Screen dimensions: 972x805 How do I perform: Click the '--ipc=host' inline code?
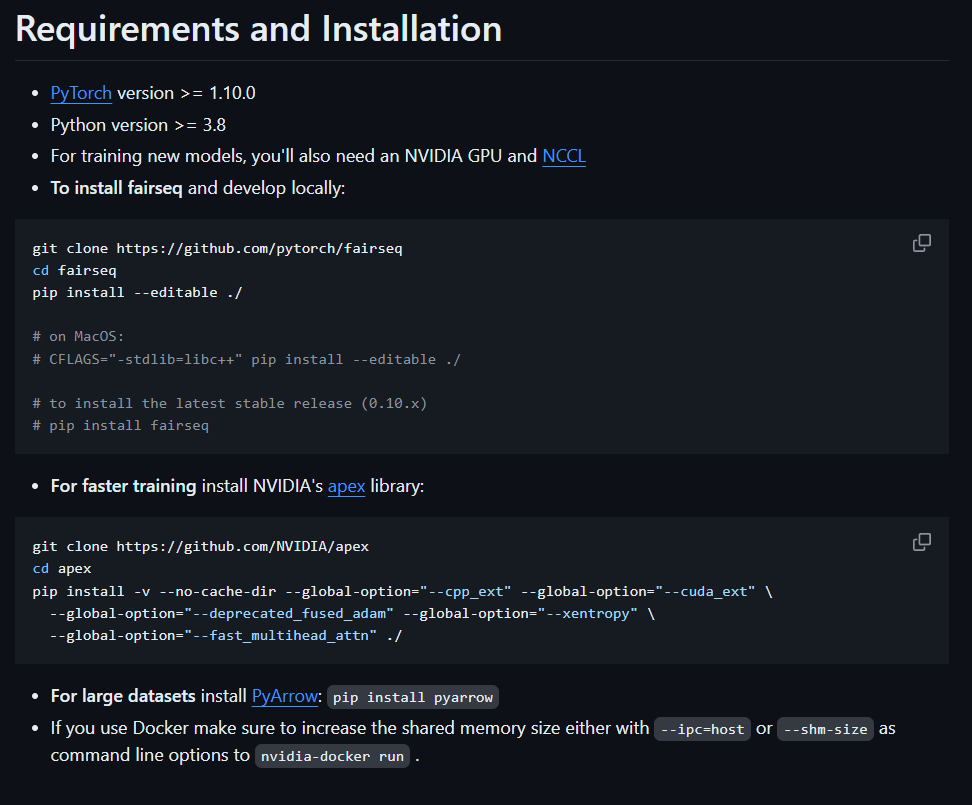pos(702,729)
